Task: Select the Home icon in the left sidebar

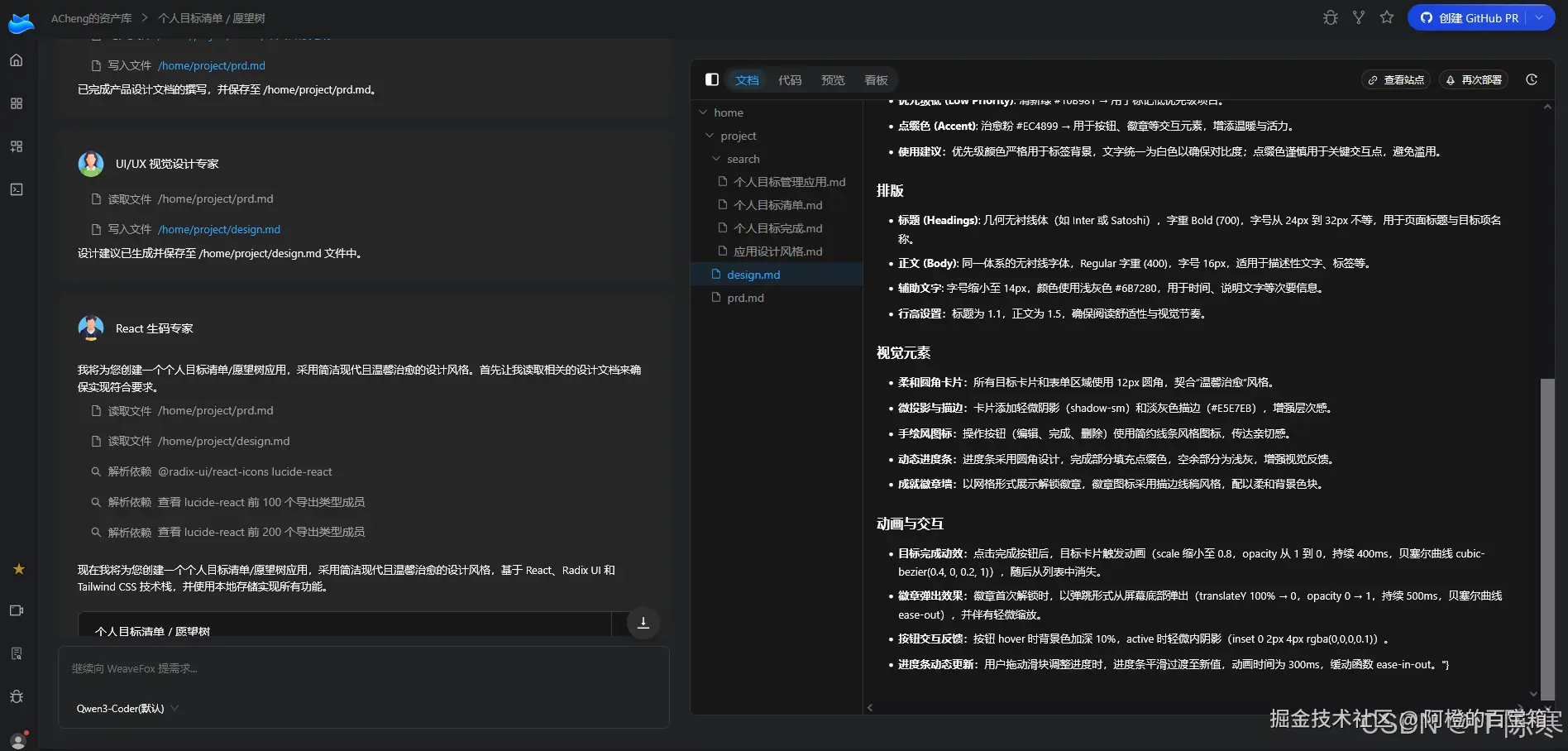Action: [16, 60]
